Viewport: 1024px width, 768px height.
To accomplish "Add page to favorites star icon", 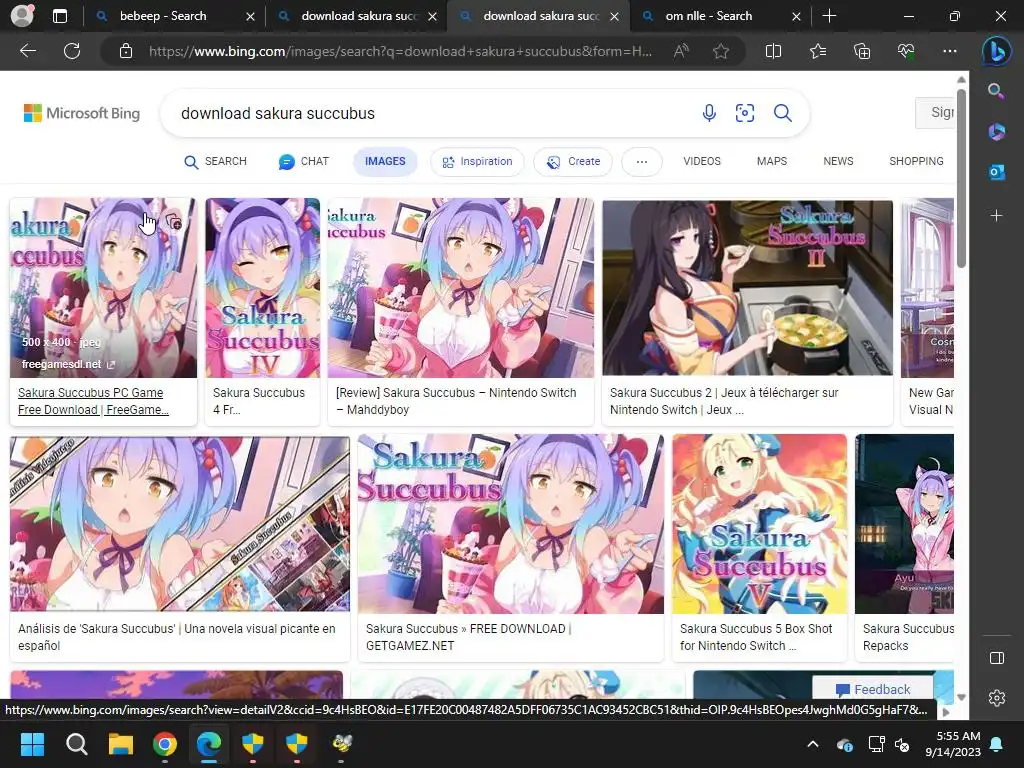I will pos(721,51).
